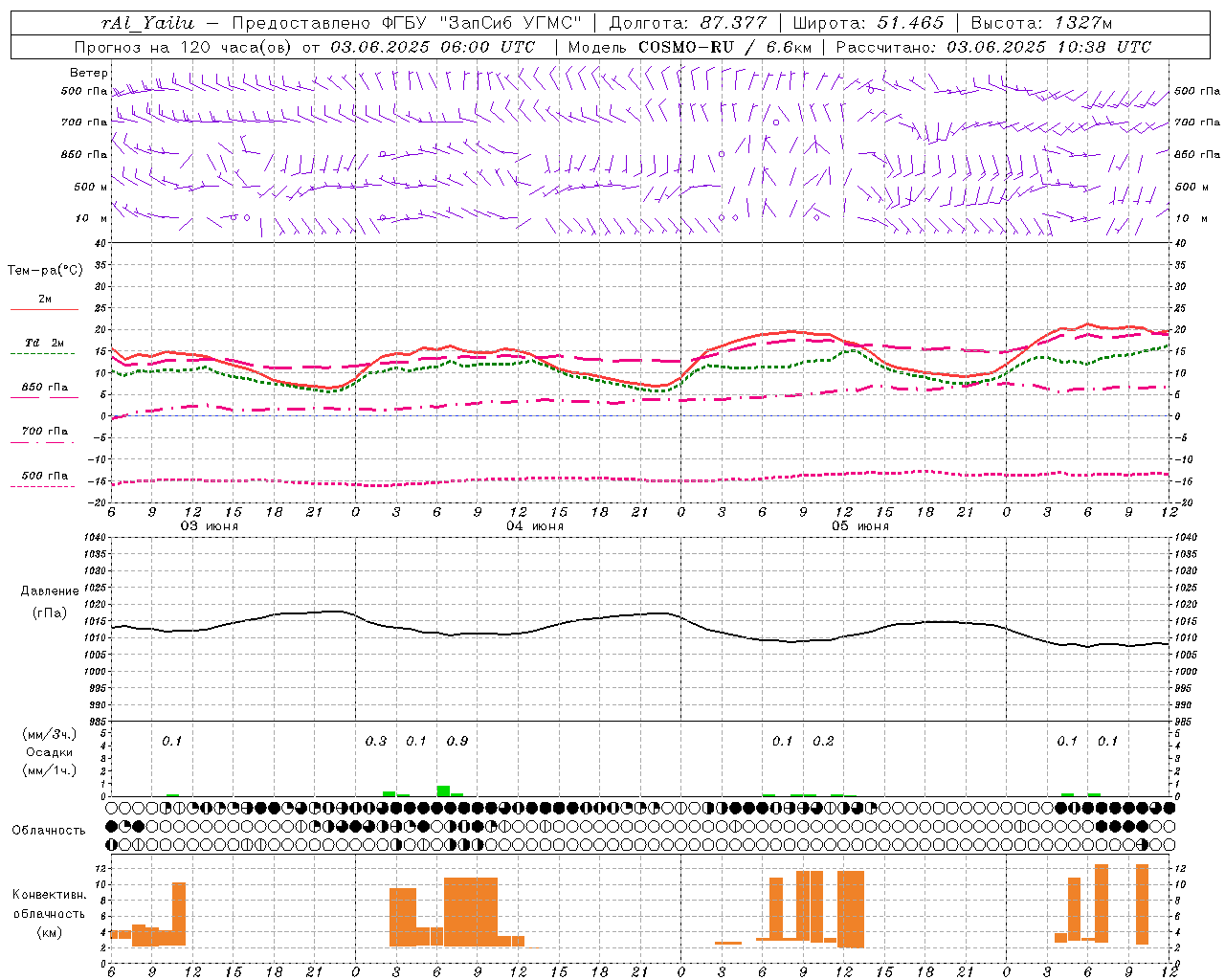Click the station name rAl_Yailu

tap(147, 23)
